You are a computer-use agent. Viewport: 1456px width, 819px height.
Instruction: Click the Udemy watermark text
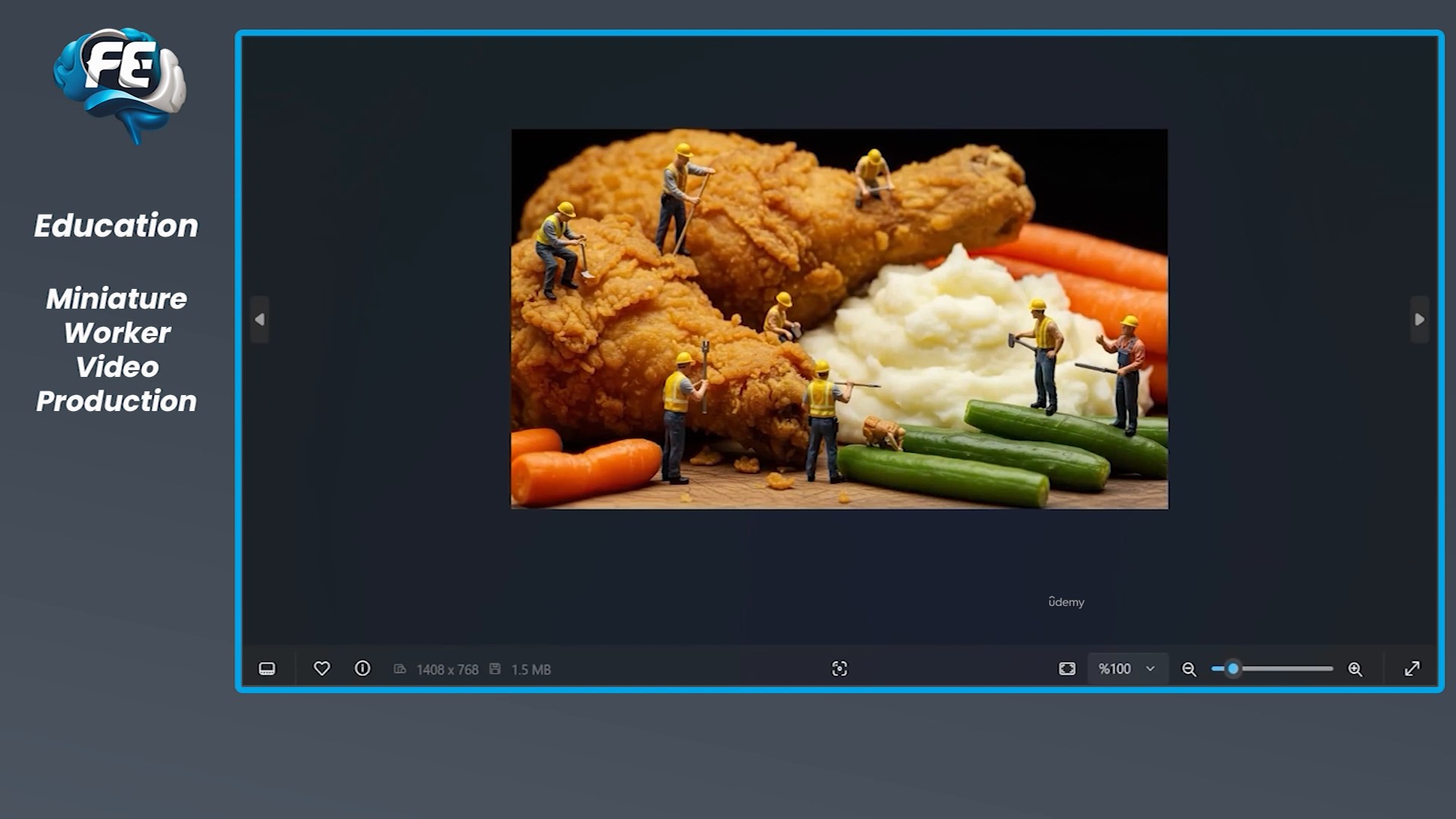tap(1066, 602)
